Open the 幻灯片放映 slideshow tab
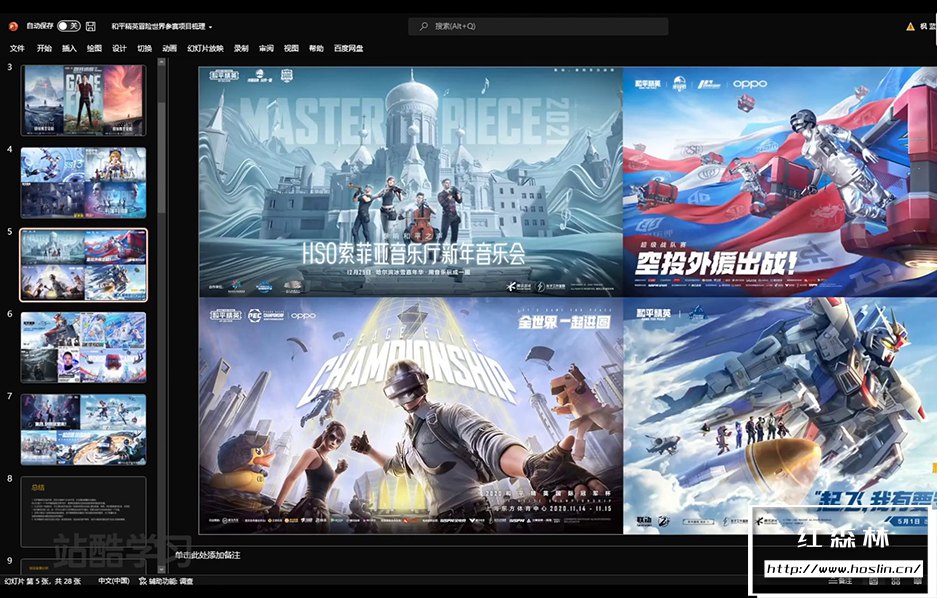Viewport: 937px width, 598px height. (205, 48)
